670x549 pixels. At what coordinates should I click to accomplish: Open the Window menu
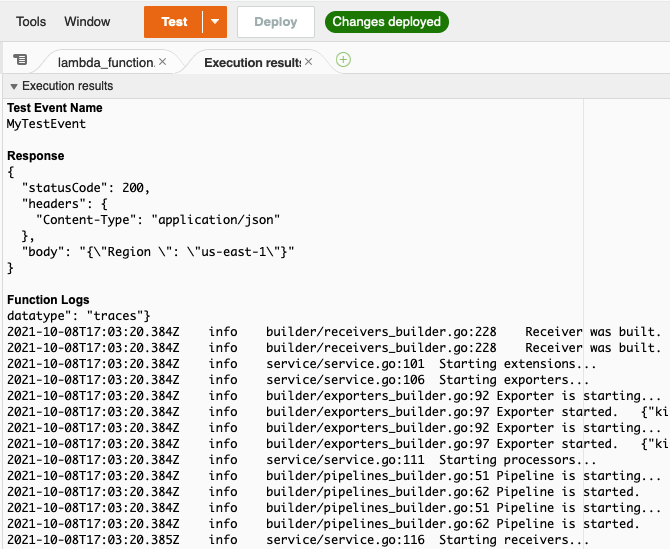click(x=87, y=21)
